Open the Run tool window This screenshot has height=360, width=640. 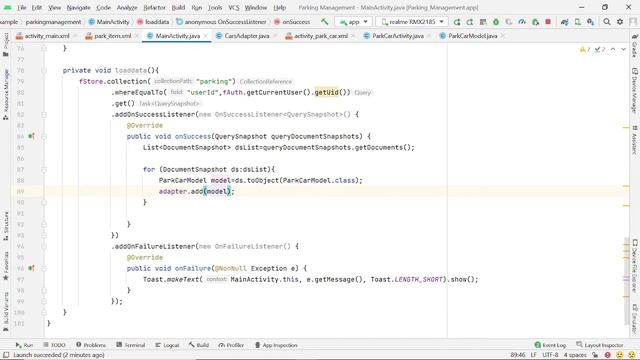point(24,345)
